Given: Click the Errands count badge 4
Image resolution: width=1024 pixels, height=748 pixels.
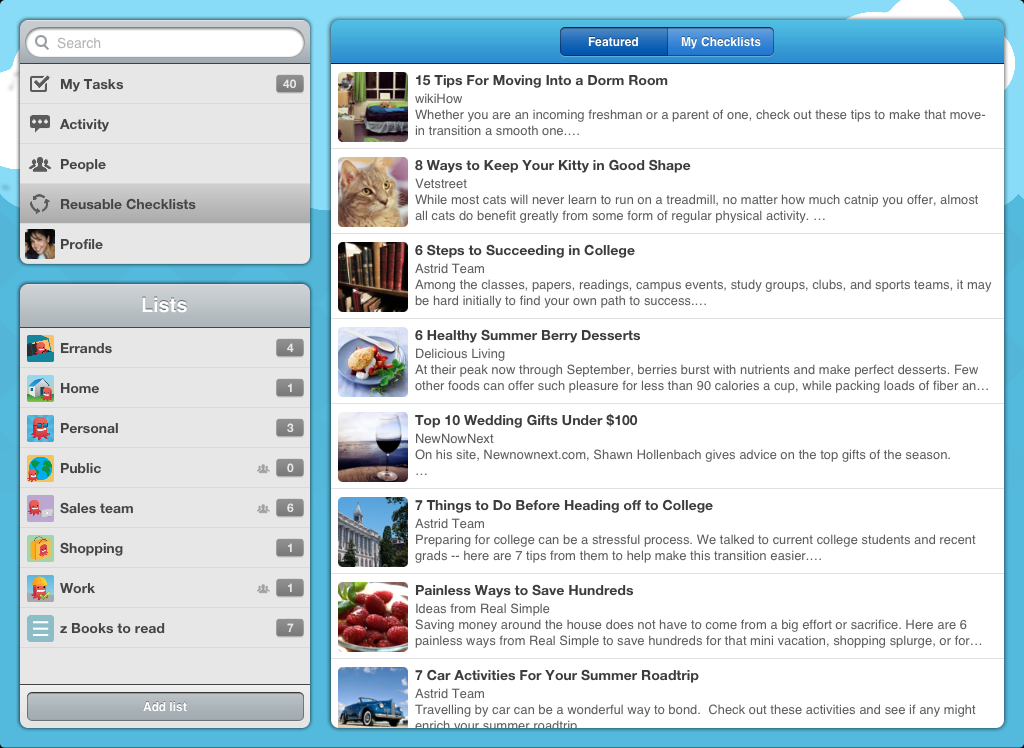Looking at the screenshot, I should click(289, 348).
